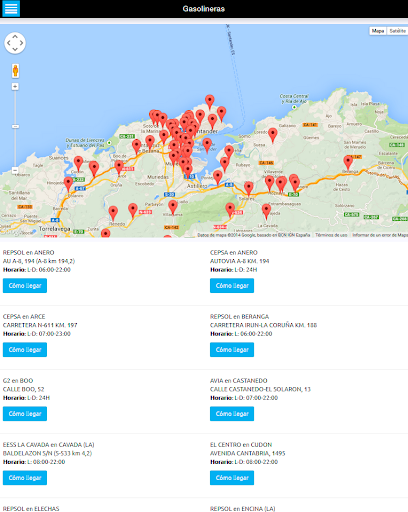Click the map zoom slider handle
The image size is (408, 512).
click(15, 127)
